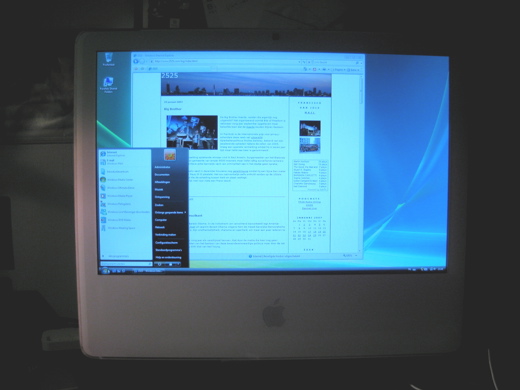Open Verbinding maken in Start menu

165,235
